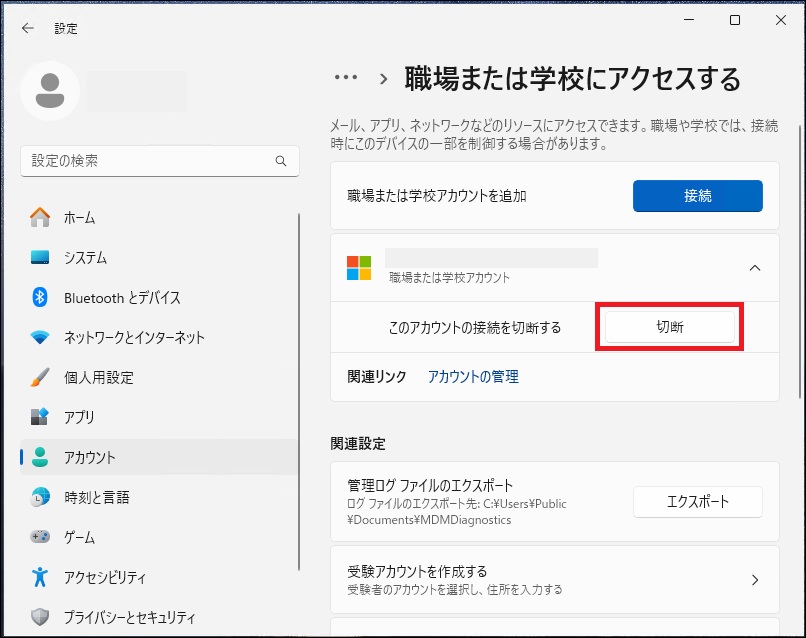806x638 pixels.
Task: Open the breadcrumb ellipsis menu
Action: point(346,78)
